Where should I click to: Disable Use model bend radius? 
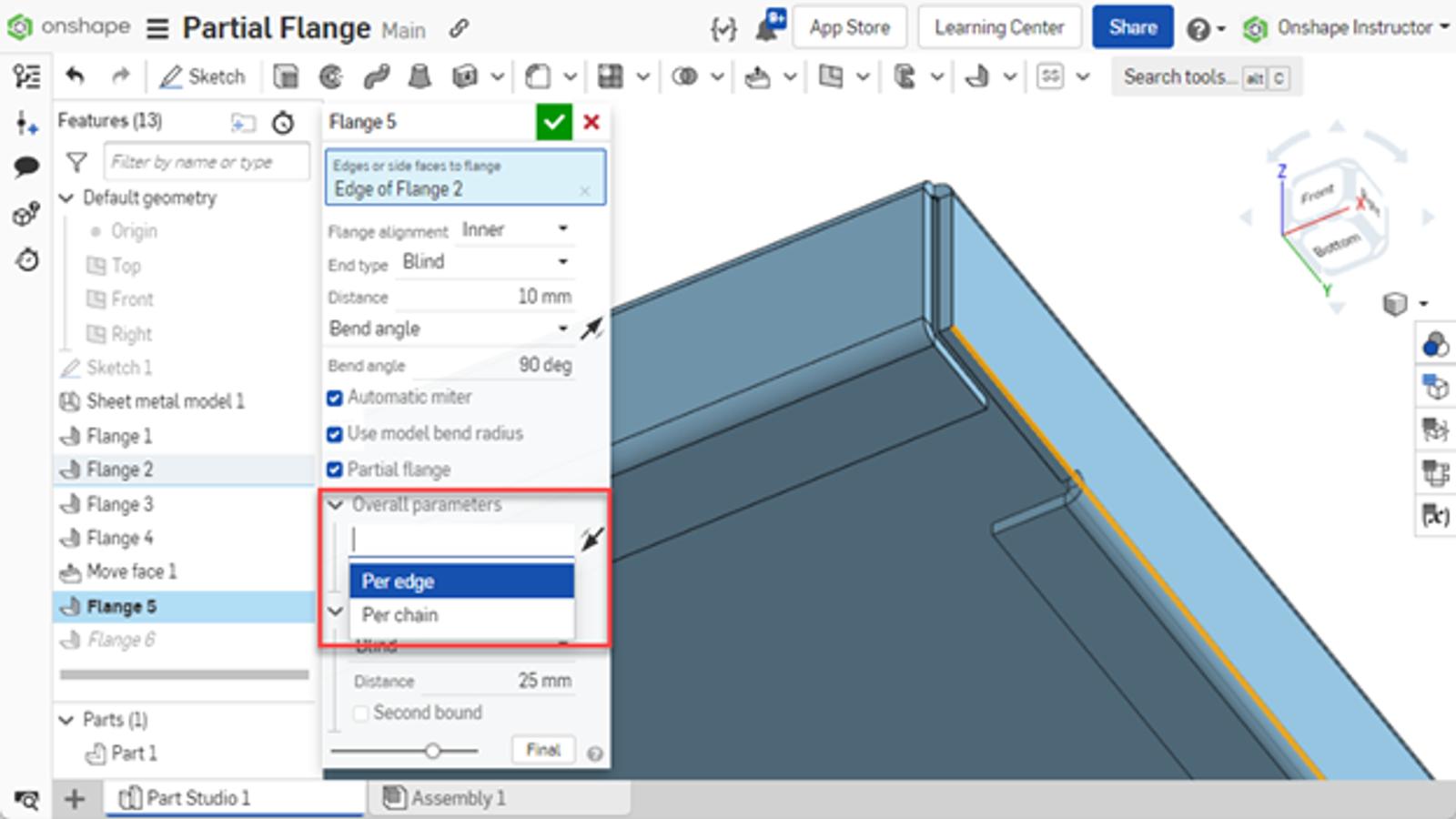coord(335,434)
